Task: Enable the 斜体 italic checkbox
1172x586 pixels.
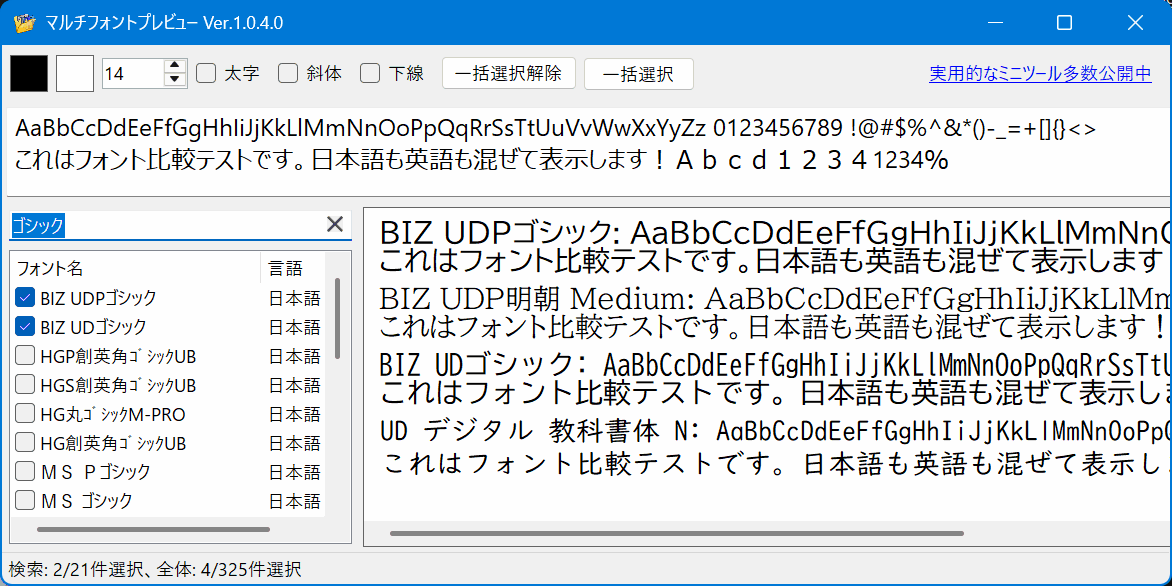Action: (288, 73)
